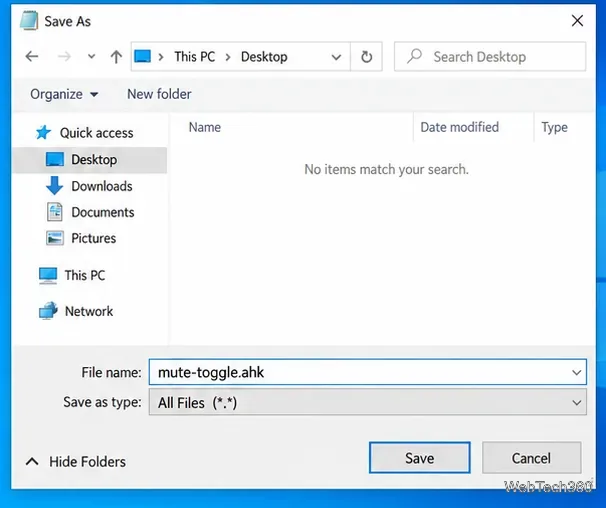Create a New folder
Viewport: 606px width, 508px height.
tap(159, 94)
